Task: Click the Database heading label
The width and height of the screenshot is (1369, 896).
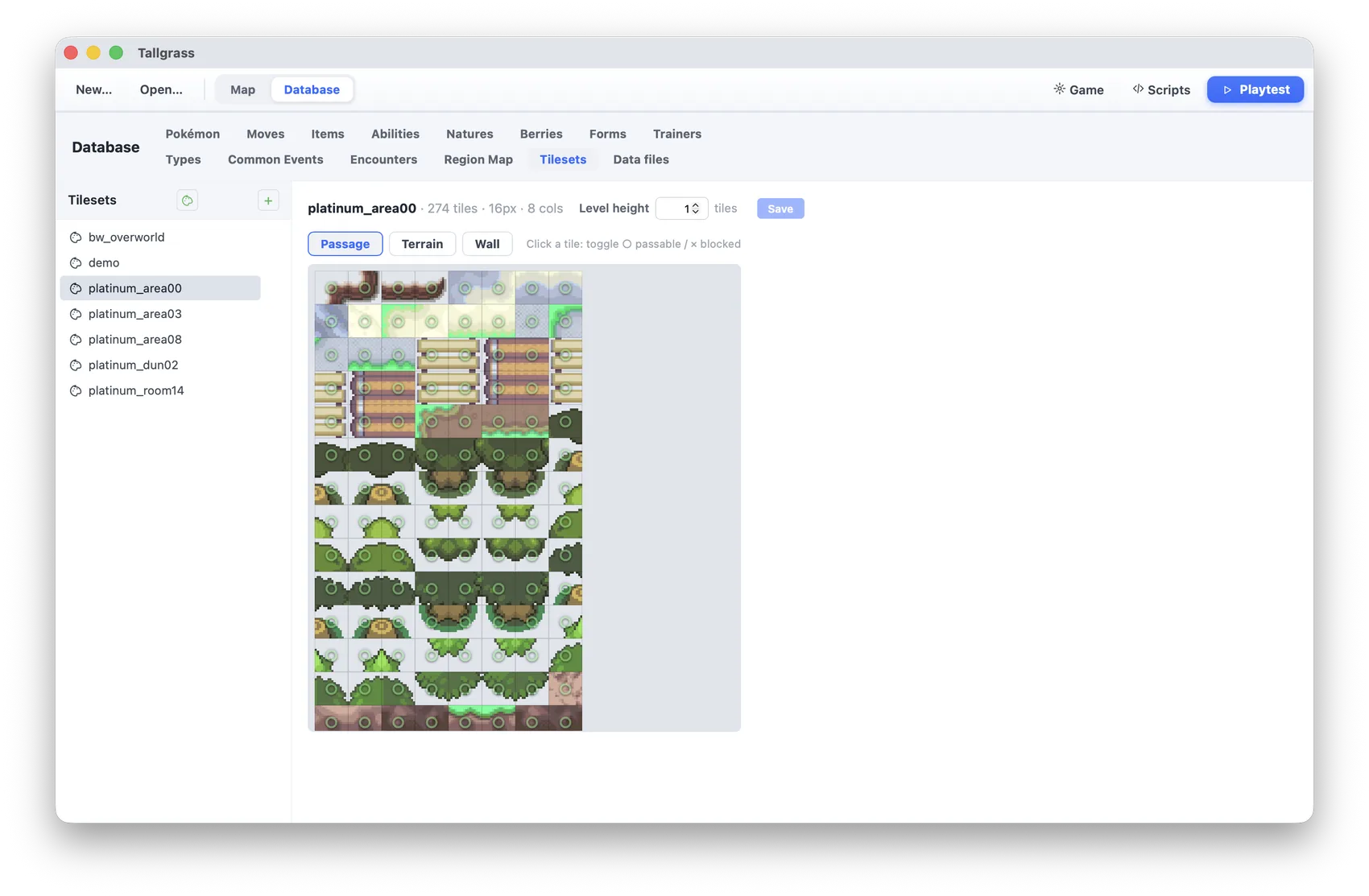Action: coord(105,147)
